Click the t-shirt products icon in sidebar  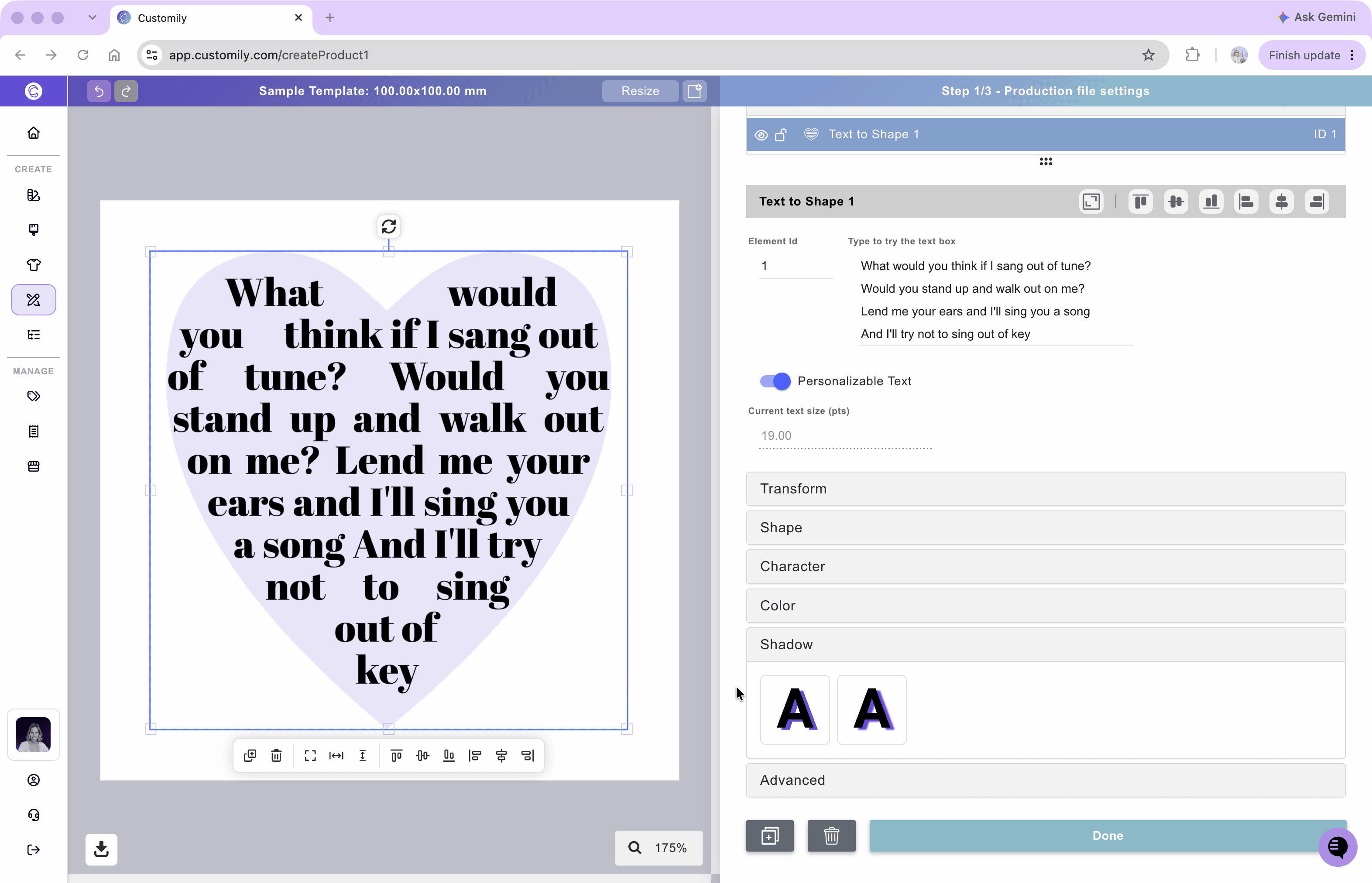[33, 264]
